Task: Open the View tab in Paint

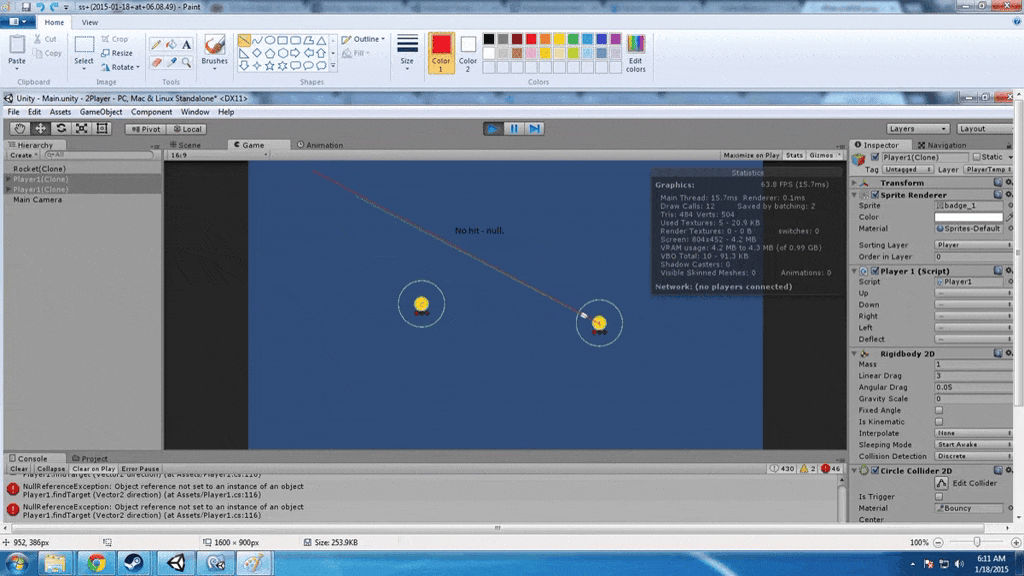Action: 90,22
